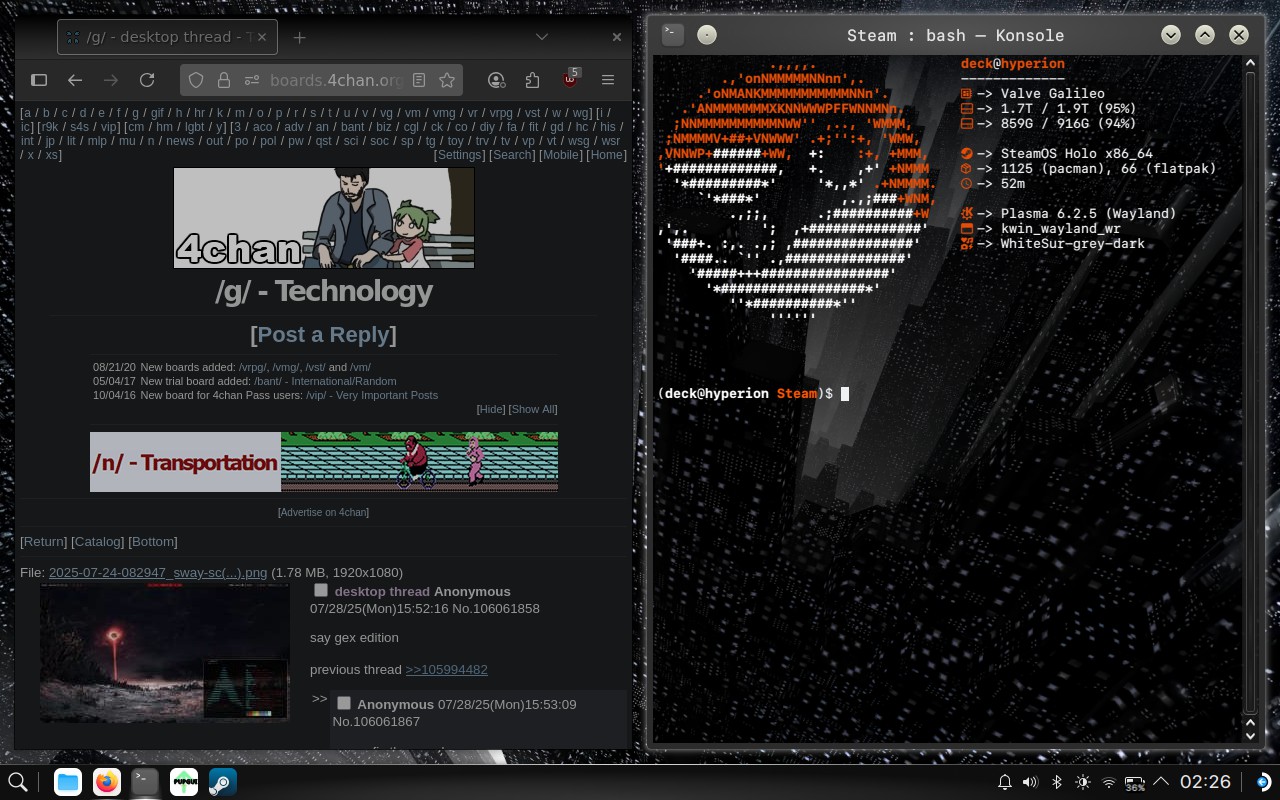The height and width of the screenshot is (800, 1280).
Task: Toggle reader view in address bar
Action: coord(419,80)
